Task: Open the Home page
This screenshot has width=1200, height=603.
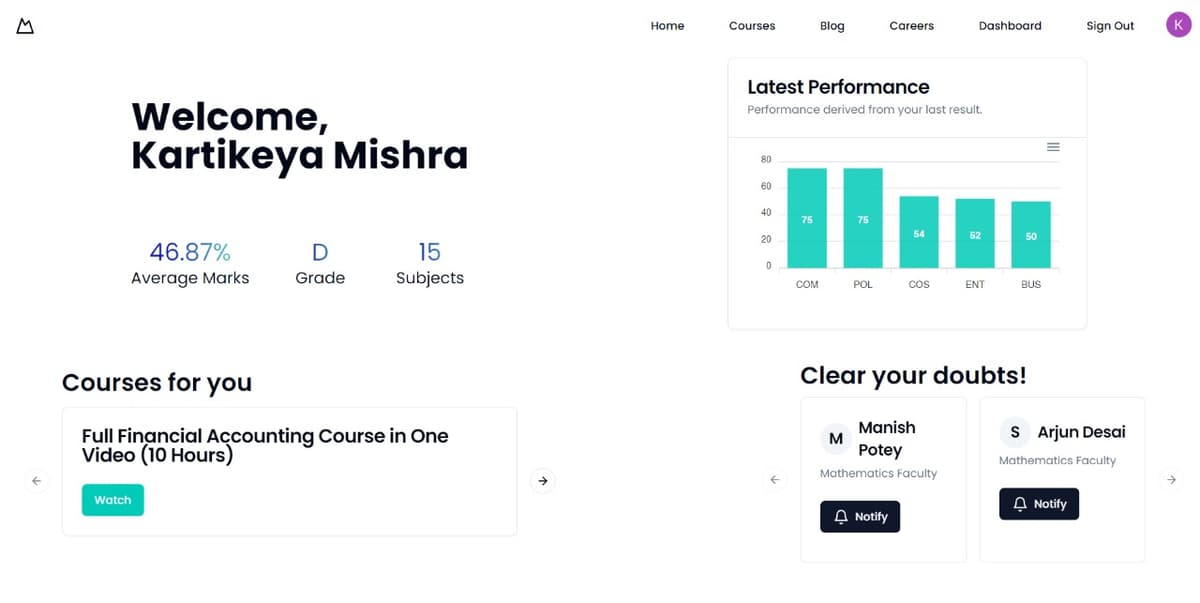Action: click(667, 26)
